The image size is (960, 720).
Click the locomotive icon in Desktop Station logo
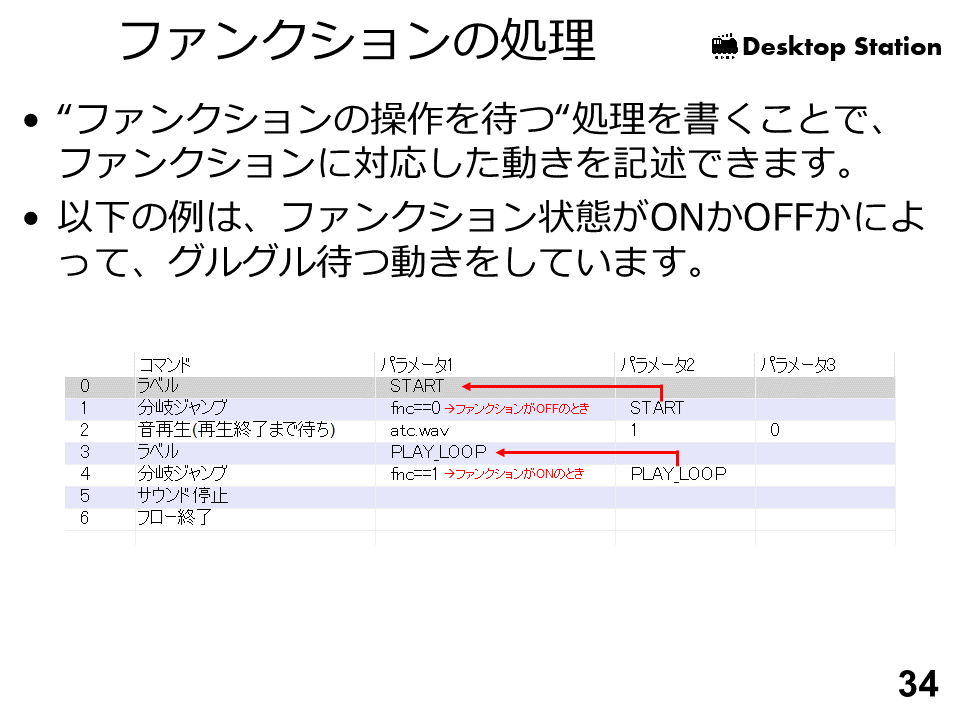tap(724, 46)
